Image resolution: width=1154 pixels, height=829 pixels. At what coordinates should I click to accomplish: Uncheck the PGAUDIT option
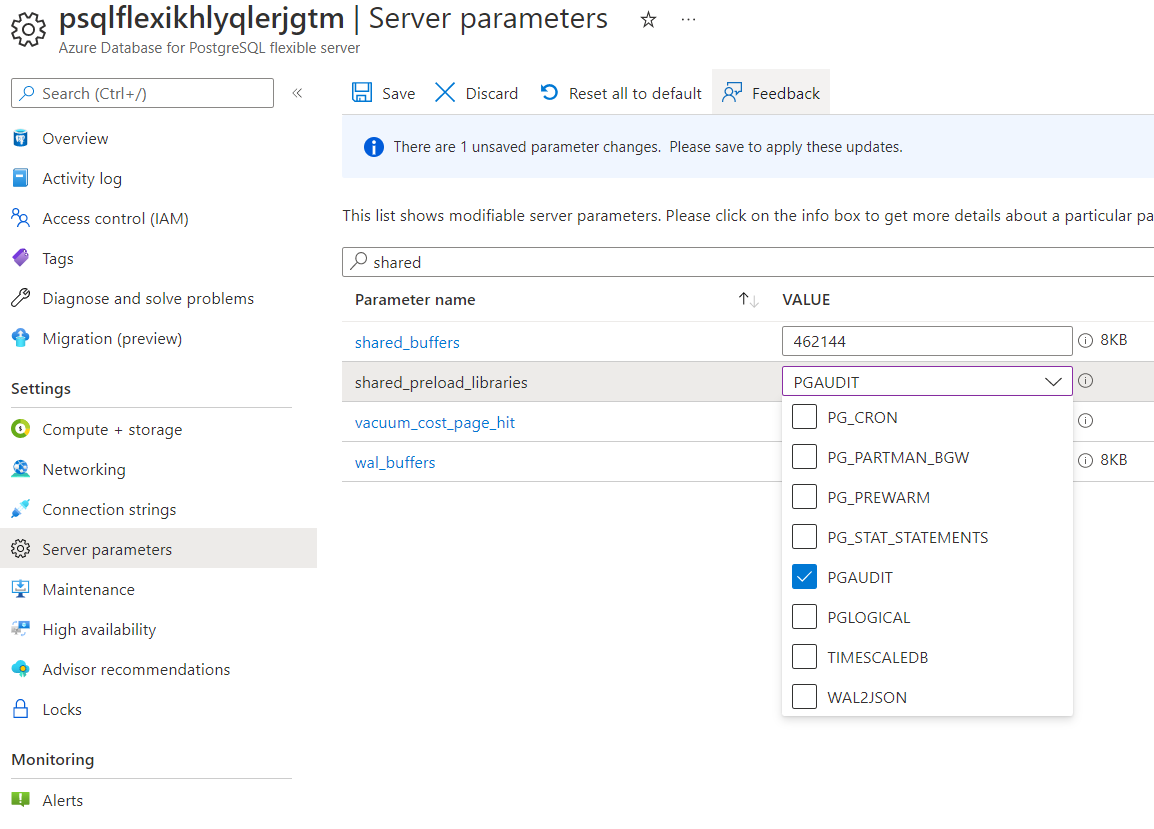coord(804,576)
